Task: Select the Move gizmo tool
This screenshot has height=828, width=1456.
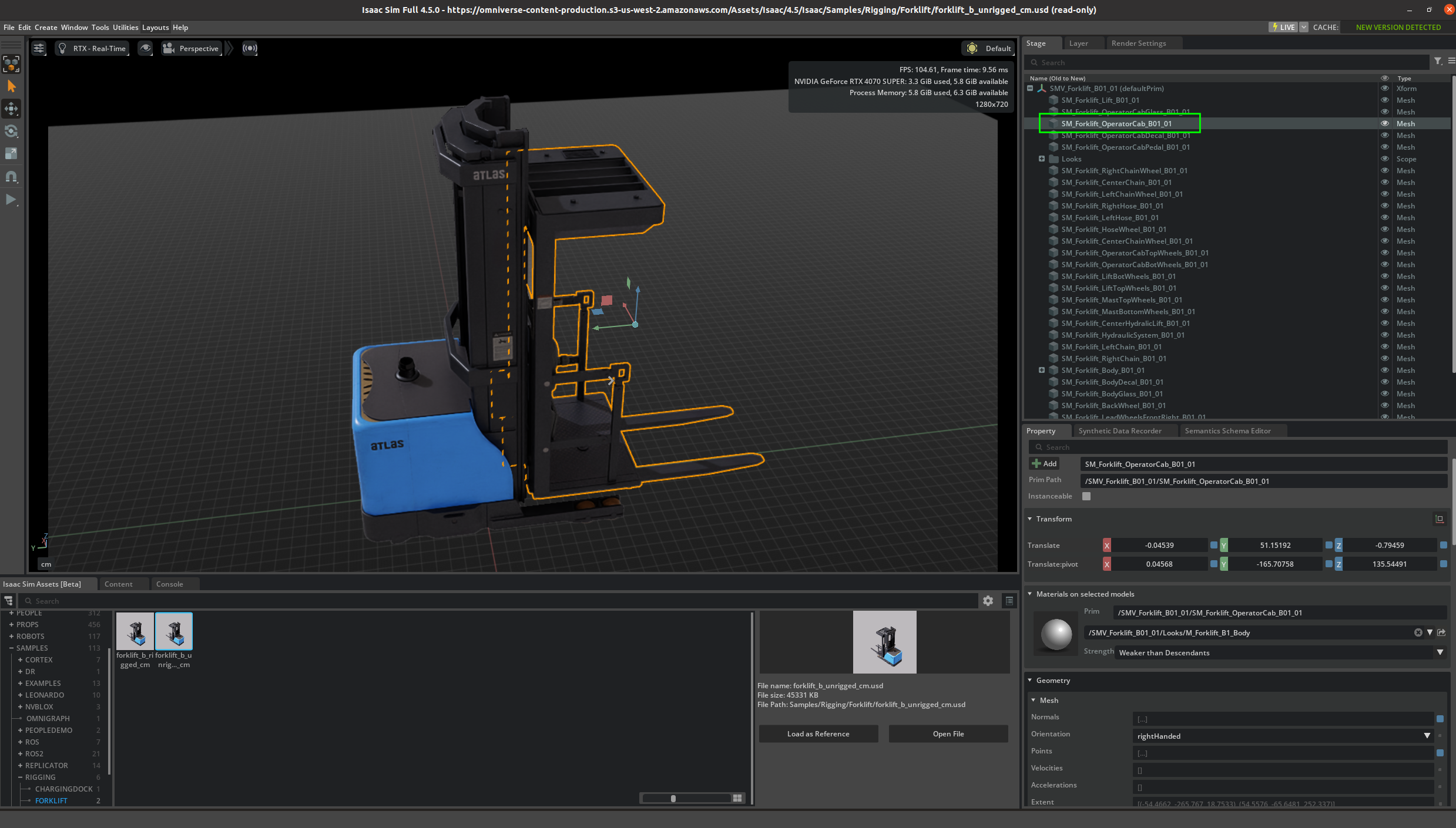Action: (11, 109)
